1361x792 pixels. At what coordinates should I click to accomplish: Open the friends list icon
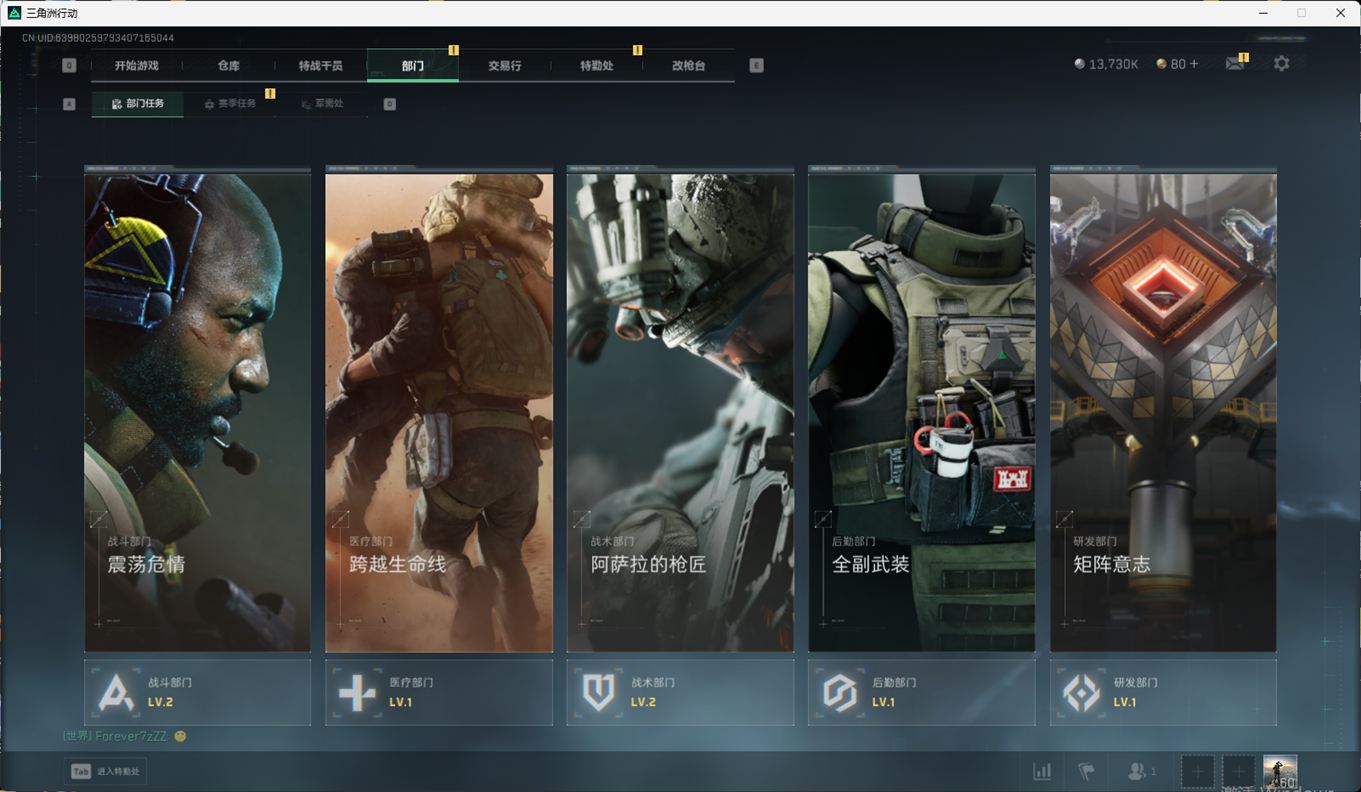tap(1140, 771)
